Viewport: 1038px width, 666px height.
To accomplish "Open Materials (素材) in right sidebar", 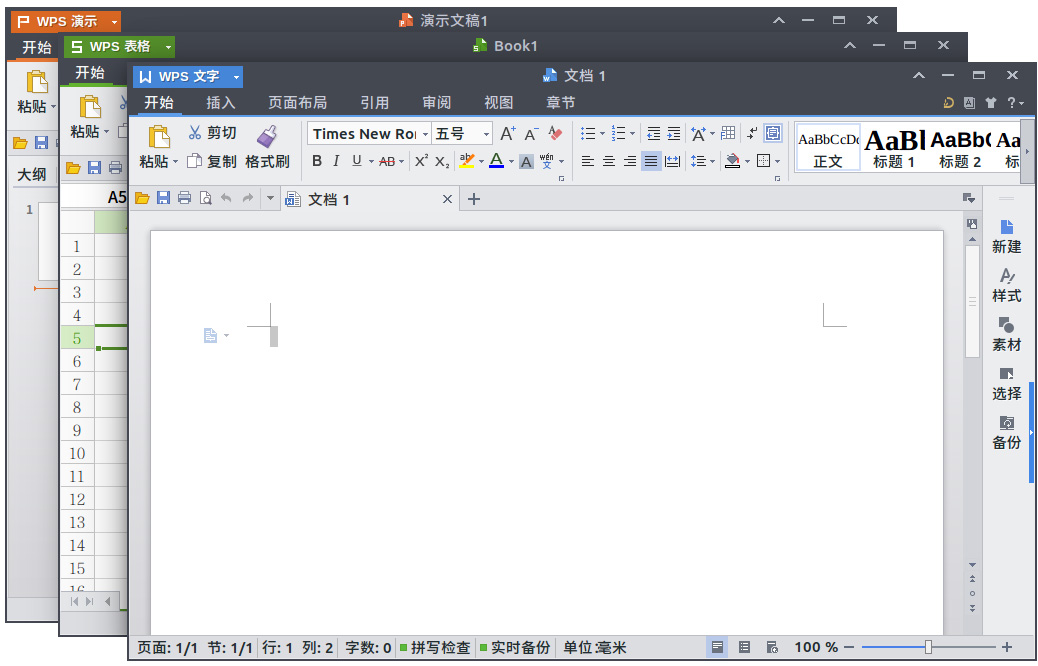I will click(x=1006, y=335).
